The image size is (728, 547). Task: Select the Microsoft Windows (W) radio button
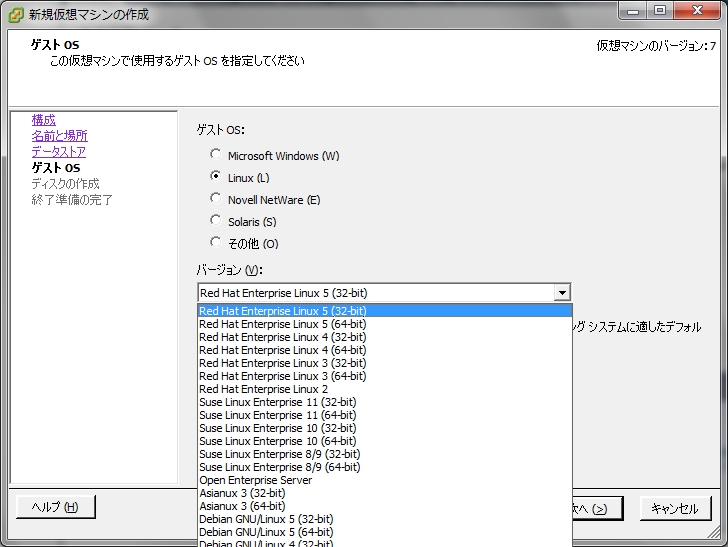pyautogui.click(x=215, y=154)
